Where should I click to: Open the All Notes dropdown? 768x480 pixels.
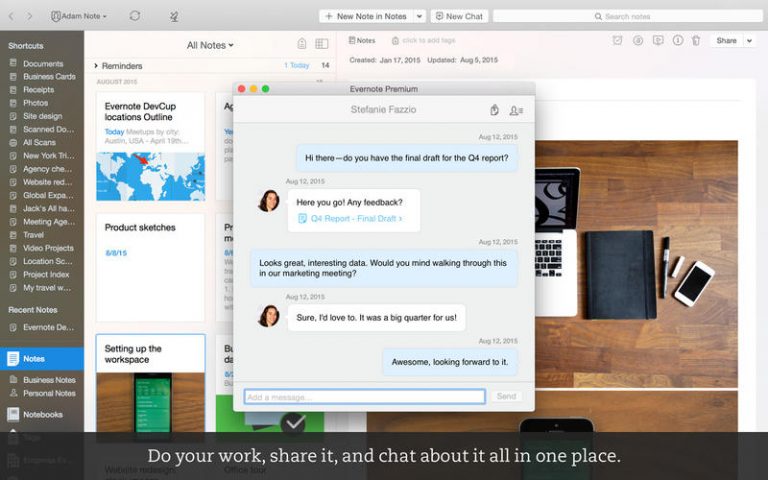coord(210,45)
